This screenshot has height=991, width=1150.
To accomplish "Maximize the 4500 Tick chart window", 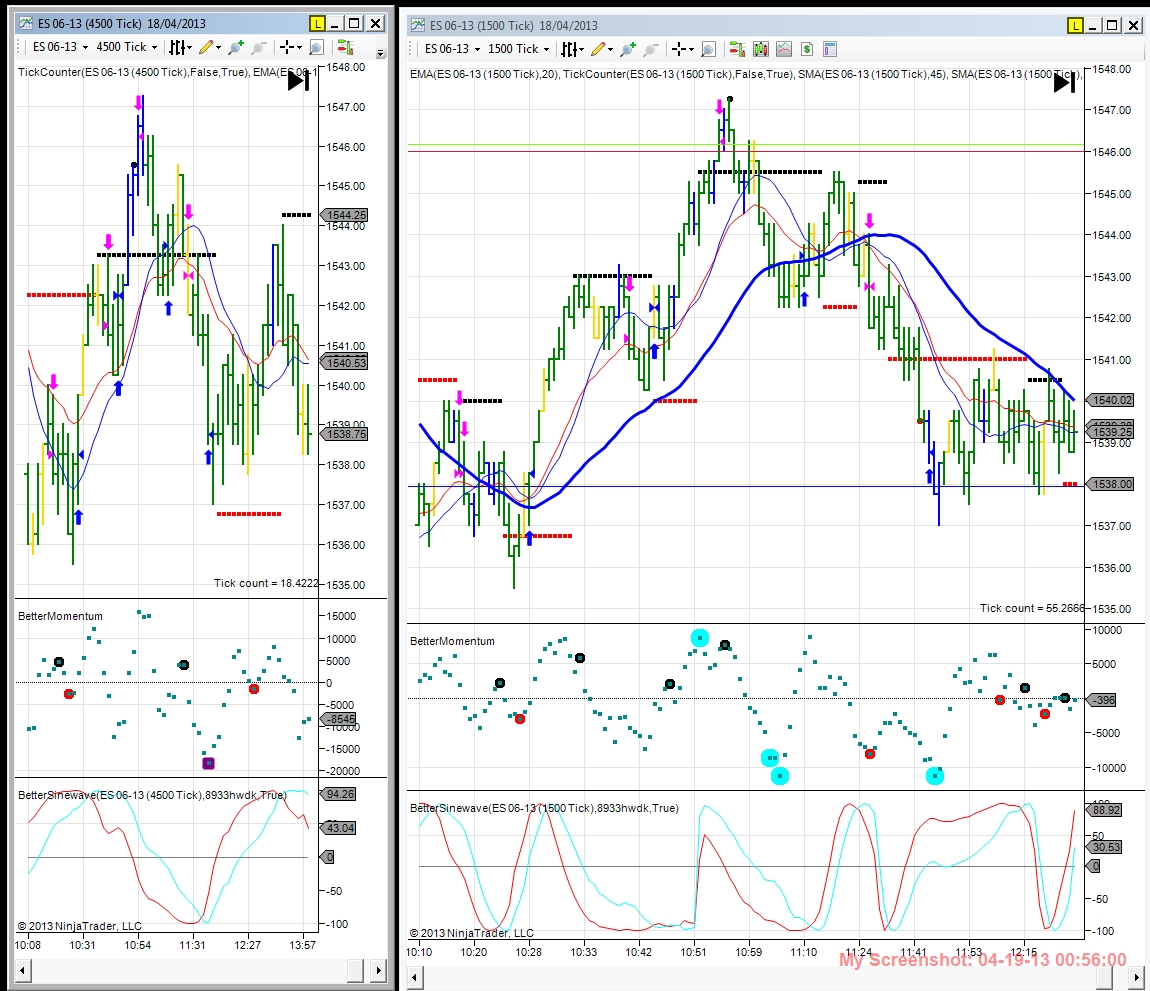I will 354,23.
